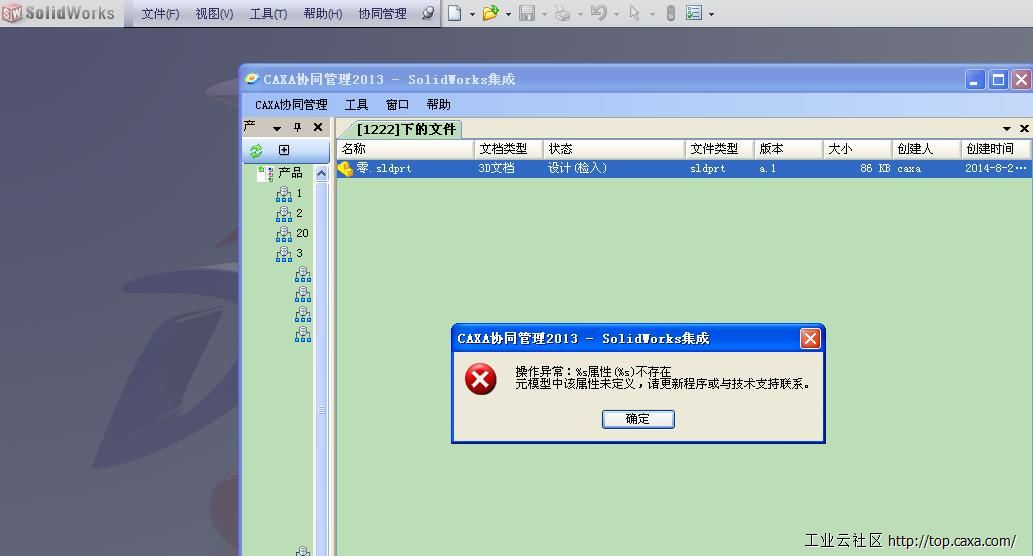This screenshot has height=556, width=1033.
Task: Click the Save floppy disk icon
Action: pyautogui.click(x=526, y=13)
